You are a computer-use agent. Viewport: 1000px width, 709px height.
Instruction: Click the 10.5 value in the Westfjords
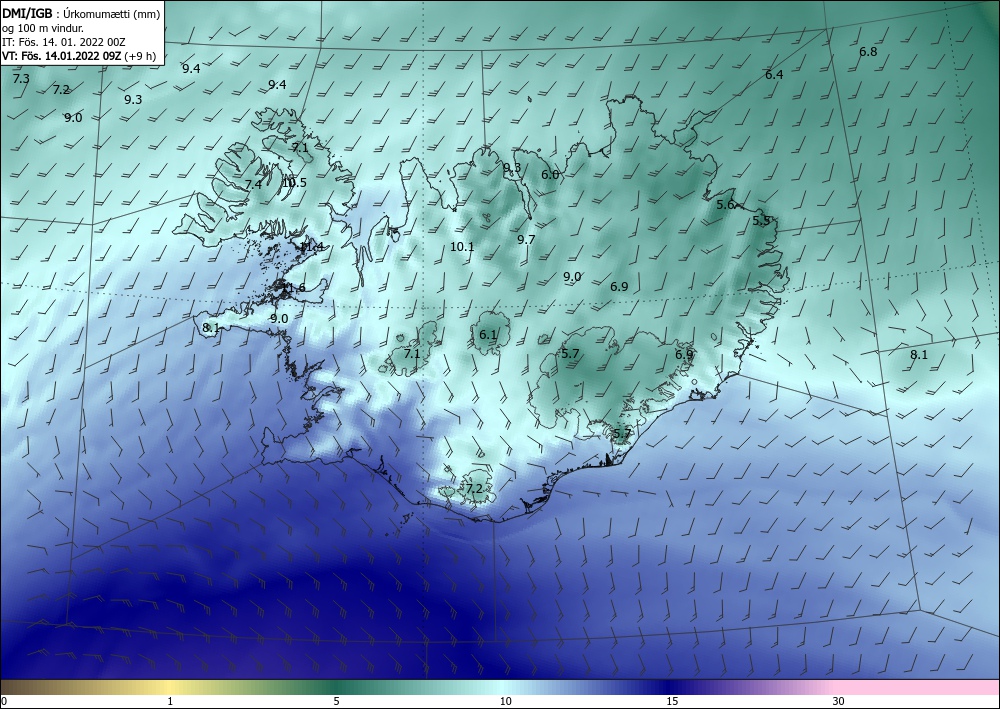tap(295, 183)
